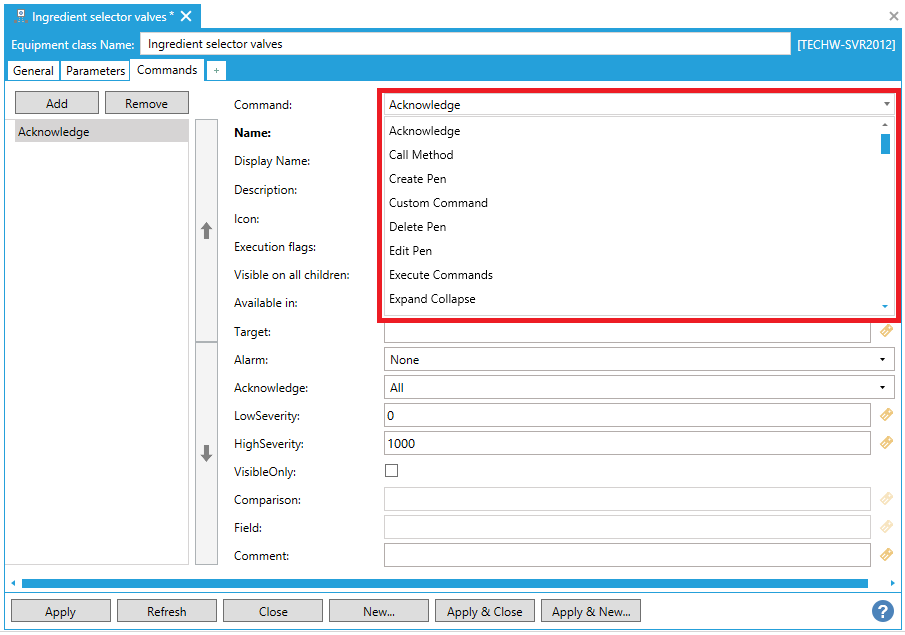The width and height of the screenshot is (905, 635).
Task: Switch to the General tab
Action: click(33, 71)
